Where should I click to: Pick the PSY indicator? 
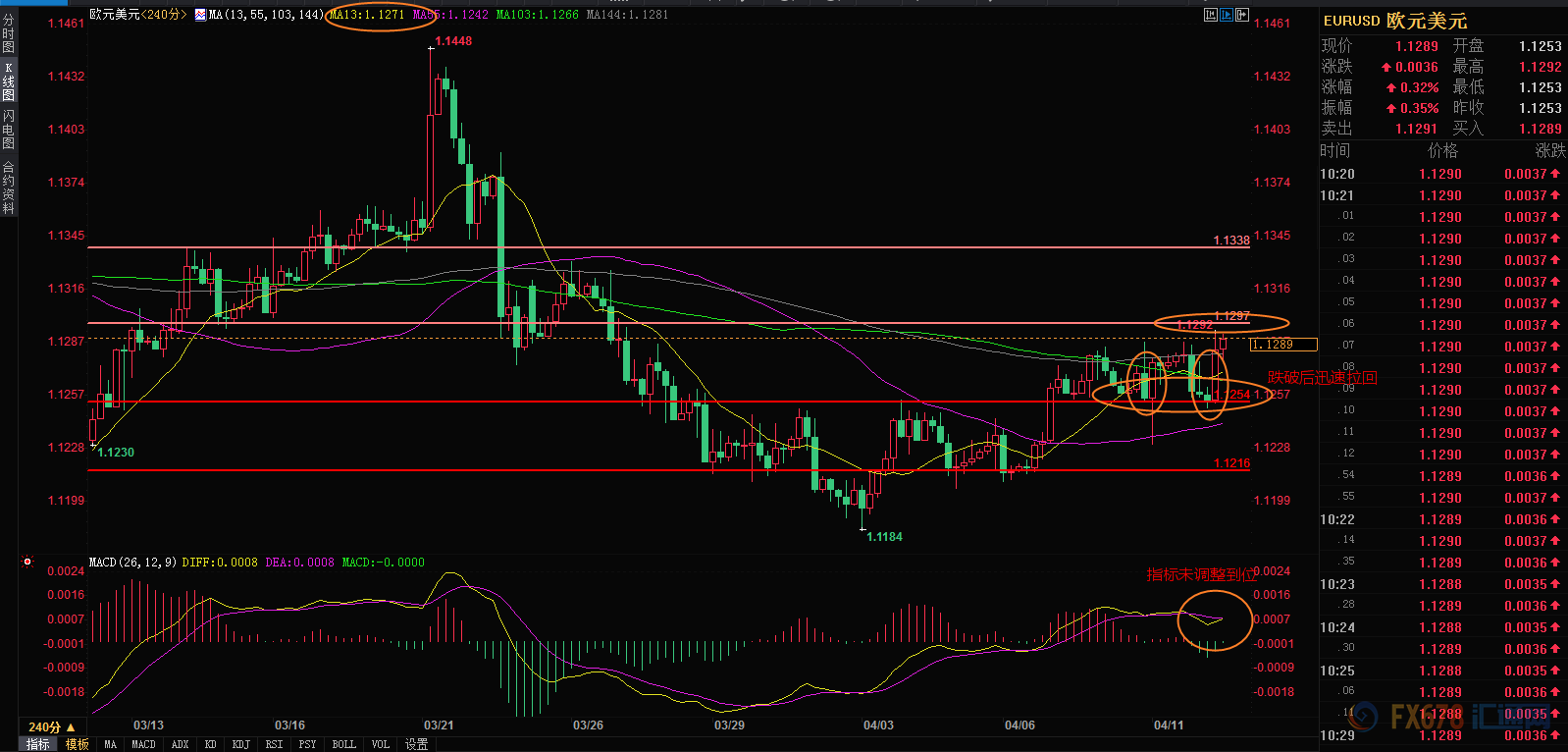[x=308, y=744]
